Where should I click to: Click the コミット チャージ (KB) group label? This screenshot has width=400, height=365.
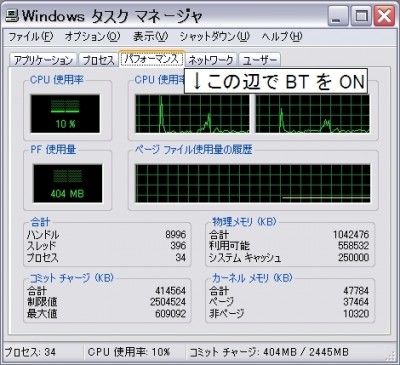pos(72,278)
